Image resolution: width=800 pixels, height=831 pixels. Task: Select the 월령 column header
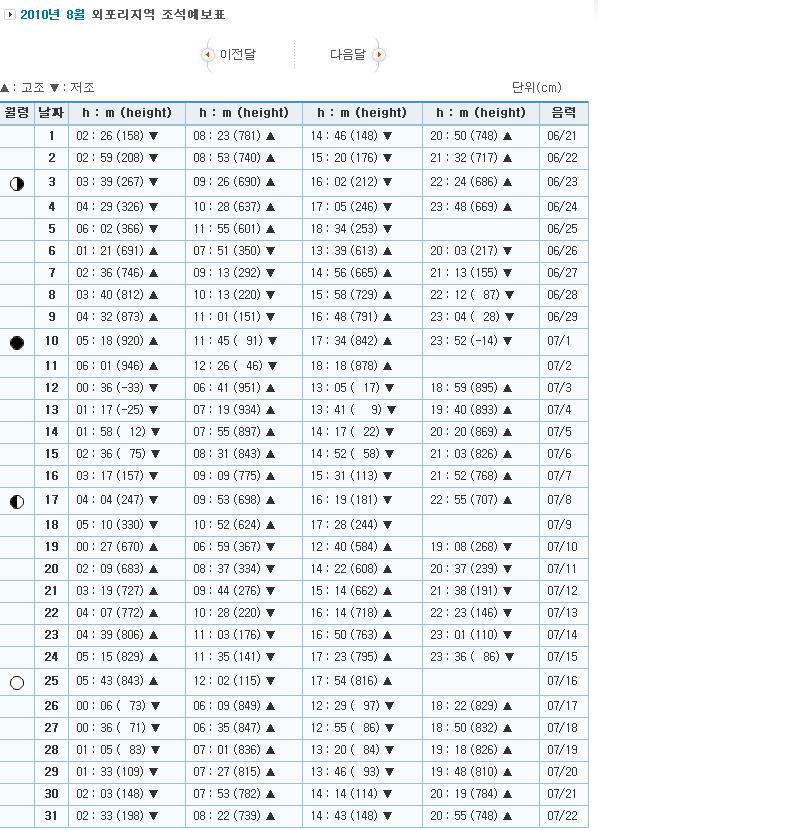tap(17, 113)
